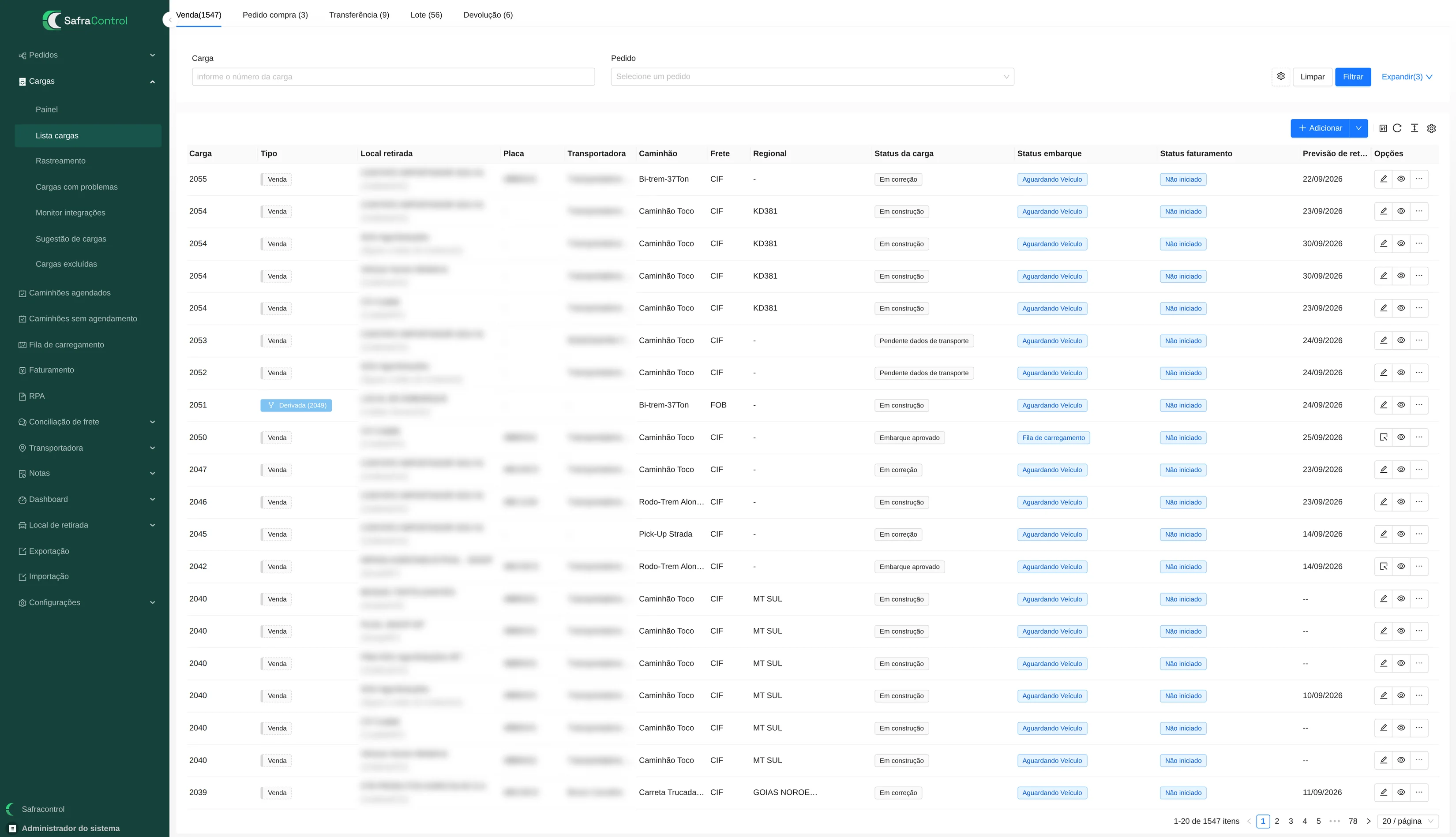Expand the Pedidos sidebar menu

(x=87, y=55)
